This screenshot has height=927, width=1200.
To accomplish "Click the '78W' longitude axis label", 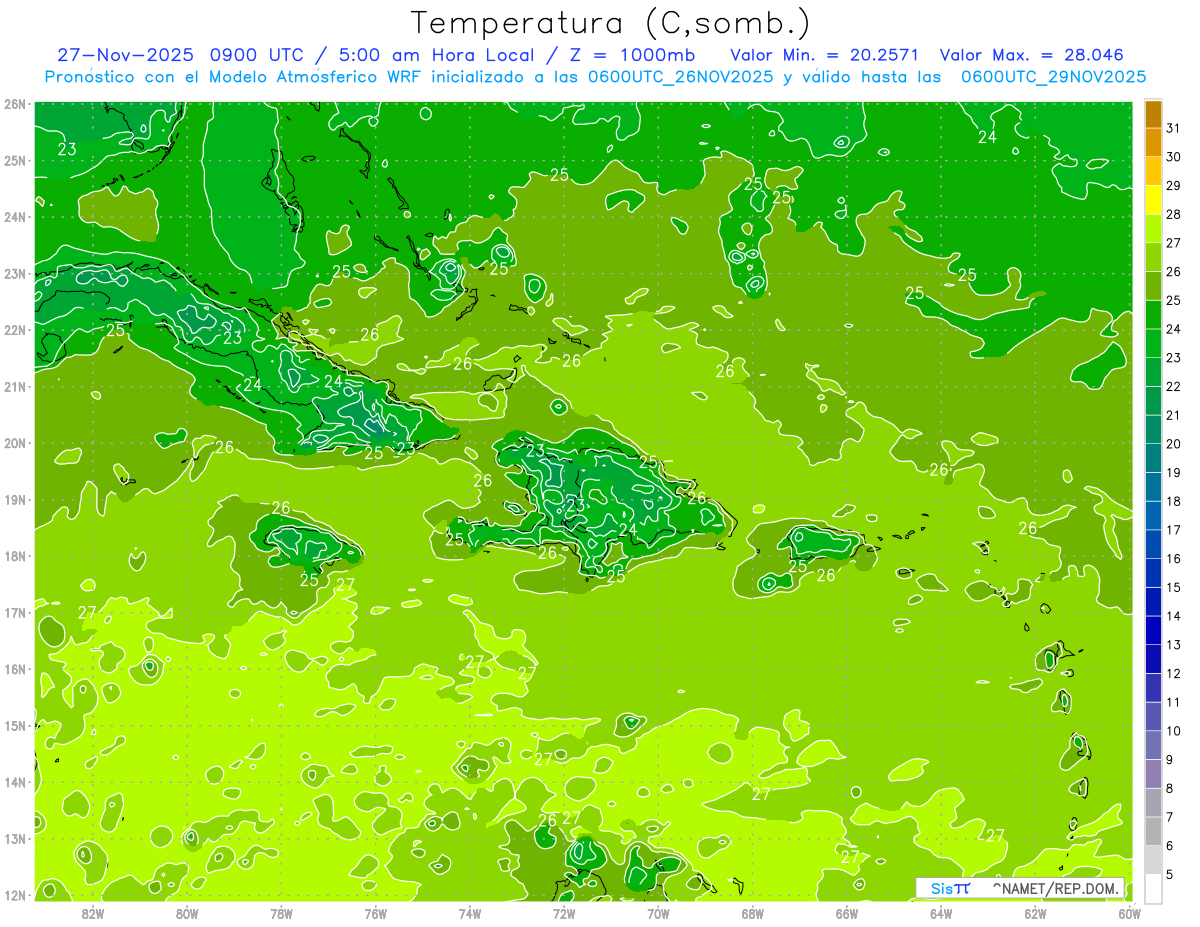I will pyautogui.click(x=281, y=913).
